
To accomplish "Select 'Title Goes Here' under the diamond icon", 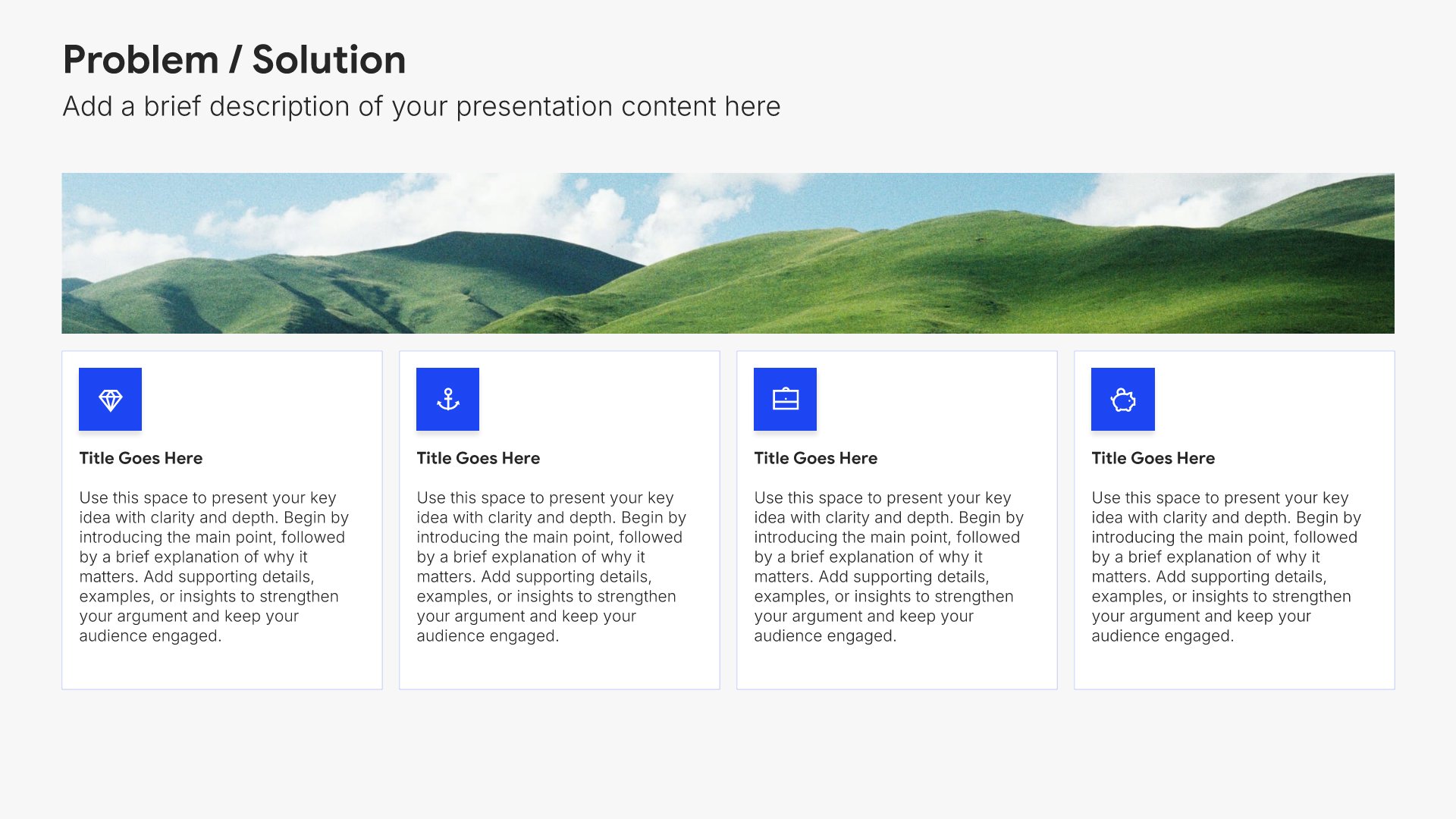I will (141, 458).
